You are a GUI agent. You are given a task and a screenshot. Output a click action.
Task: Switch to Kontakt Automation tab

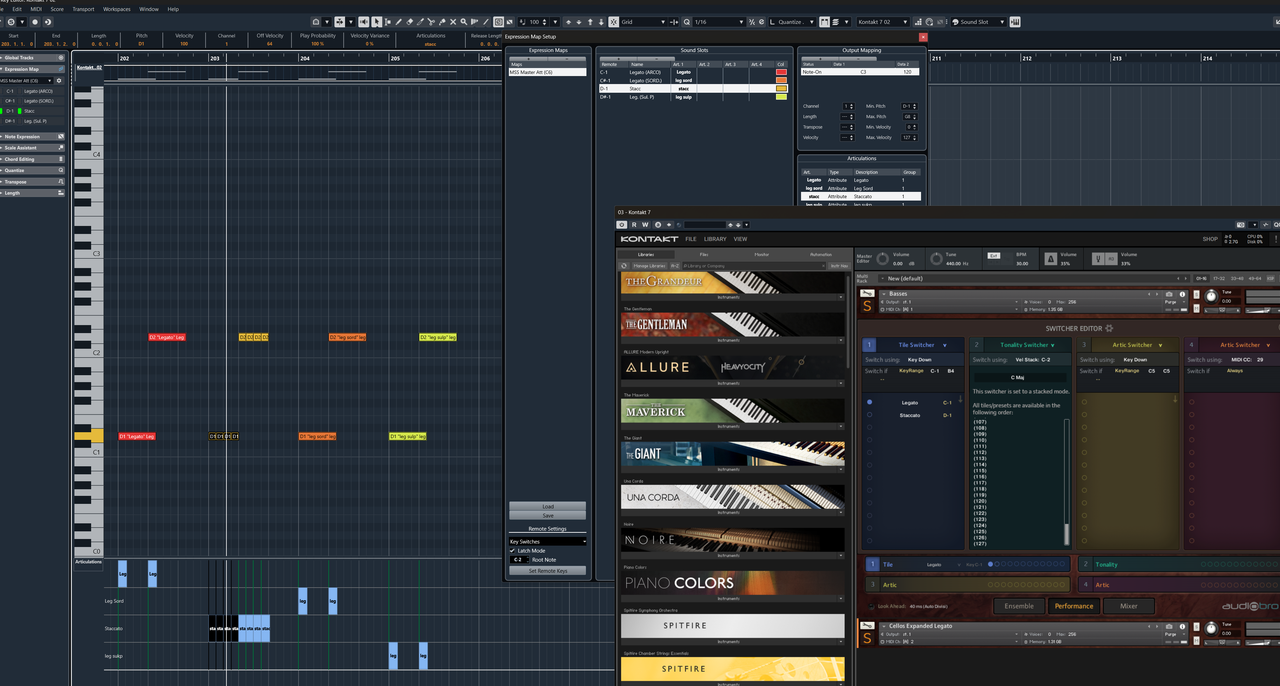coord(820,254)
